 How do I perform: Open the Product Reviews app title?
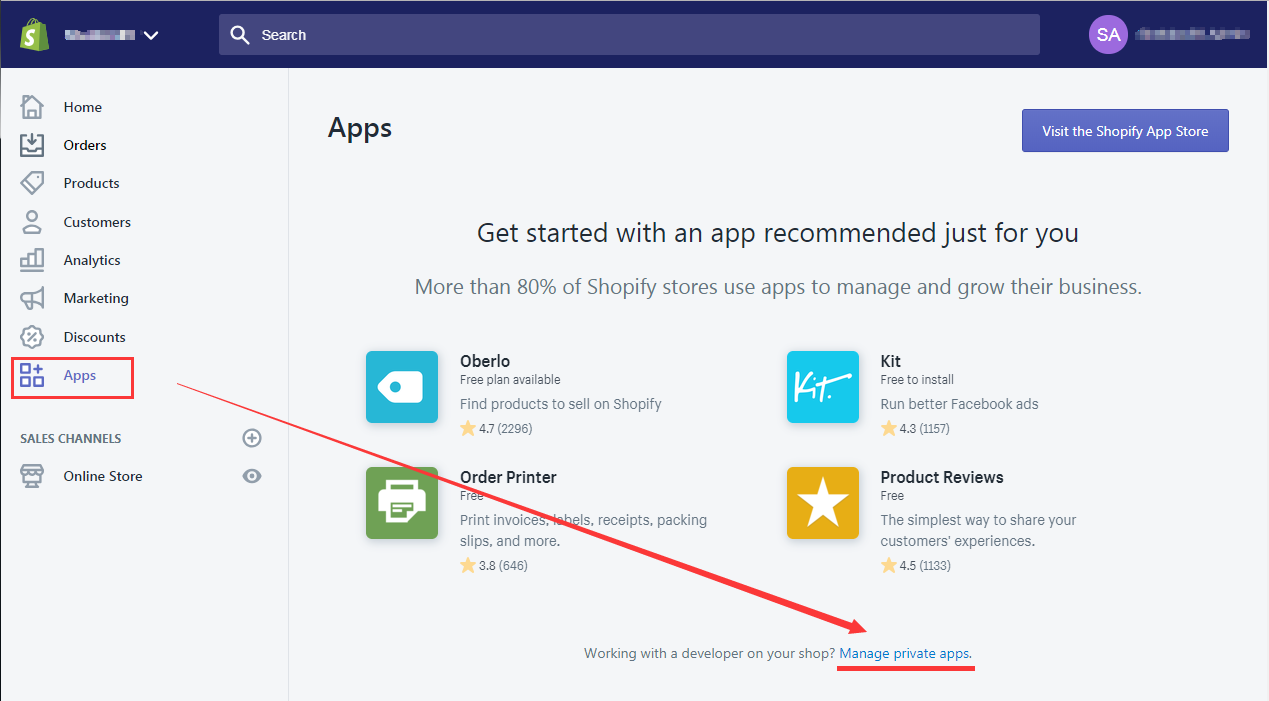tap(942, 477)
